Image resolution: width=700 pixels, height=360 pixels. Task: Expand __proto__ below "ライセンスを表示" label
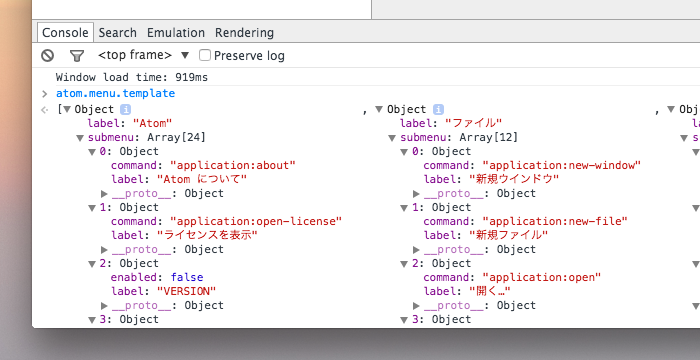tap(104, 249)
